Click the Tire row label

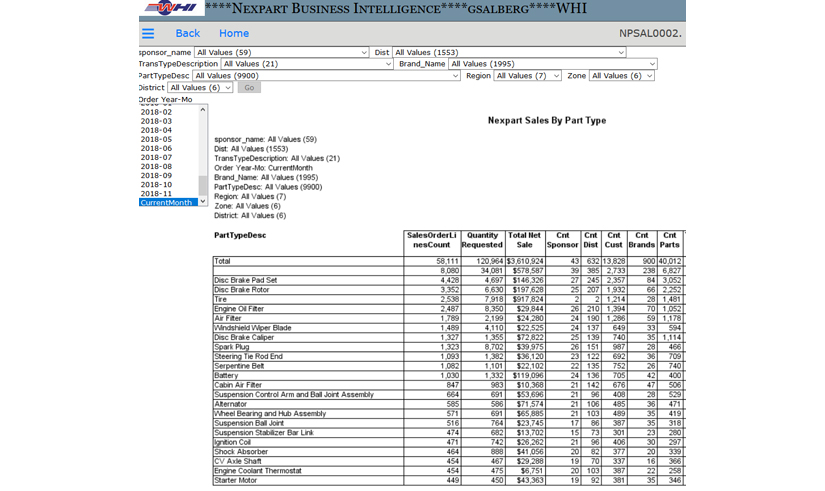tap(220, 299)
